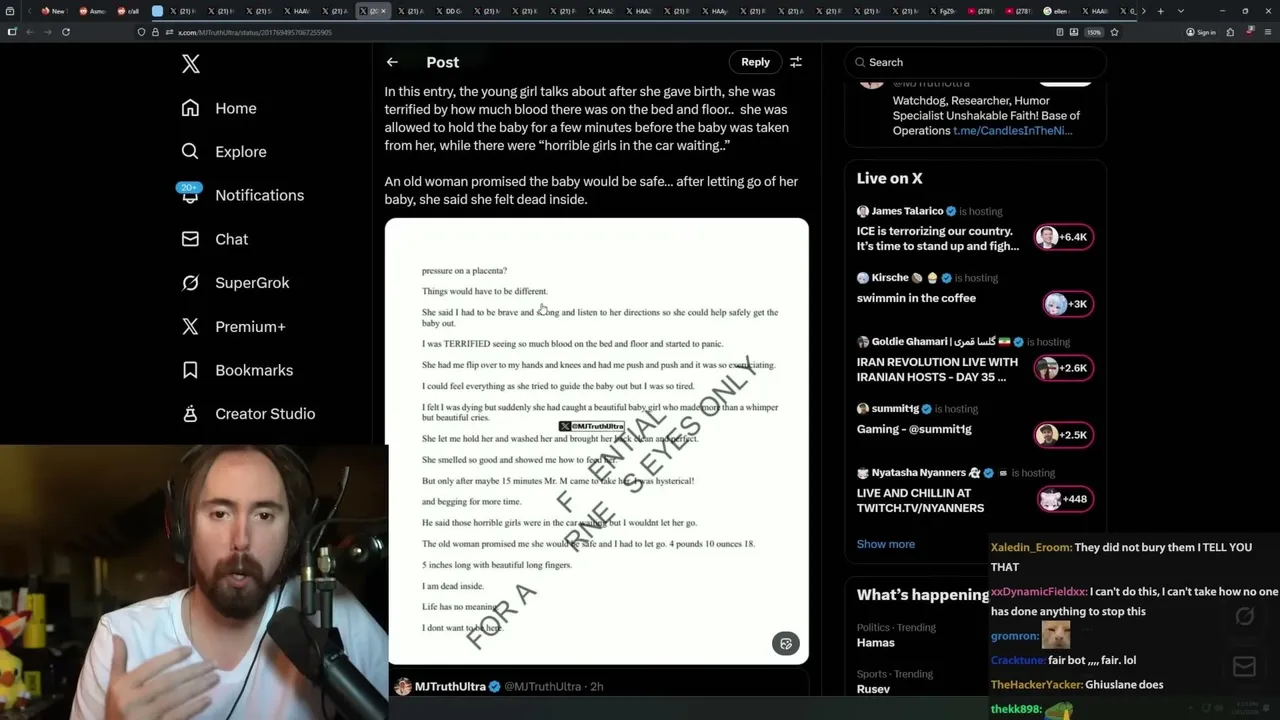Click the browser forward button

click(47, 32)
